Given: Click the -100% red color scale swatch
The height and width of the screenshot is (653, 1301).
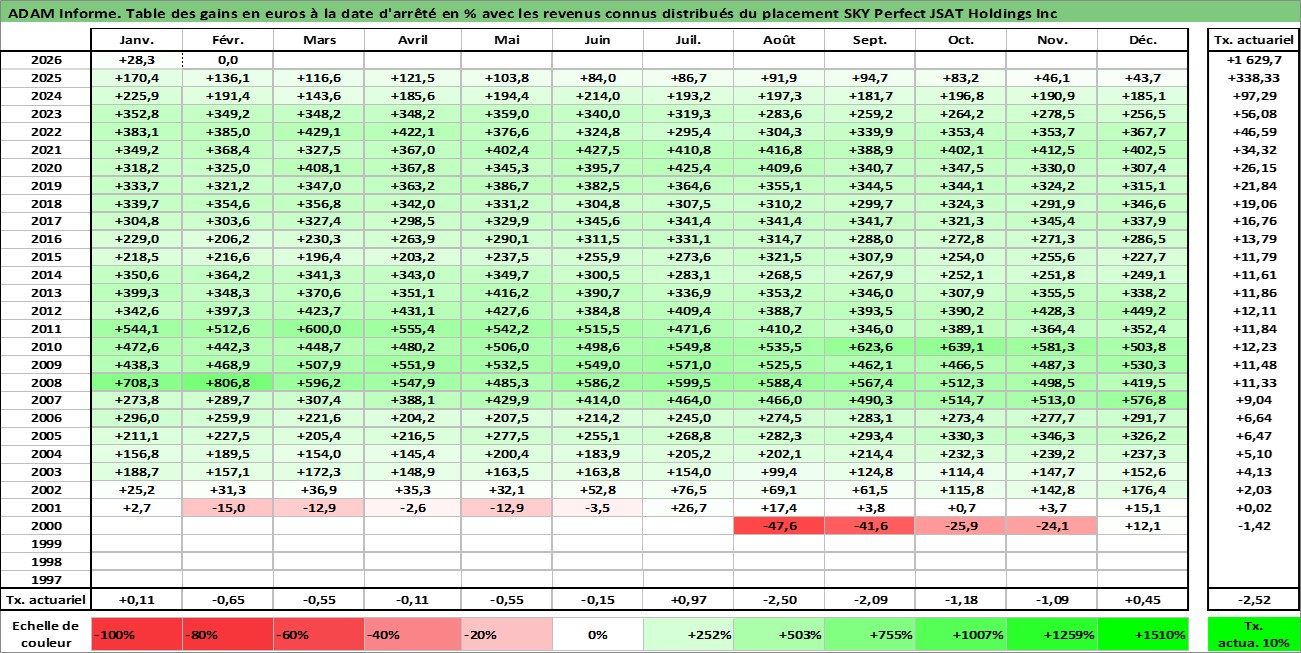Looking at the screenshot, I should pos(136,634).
